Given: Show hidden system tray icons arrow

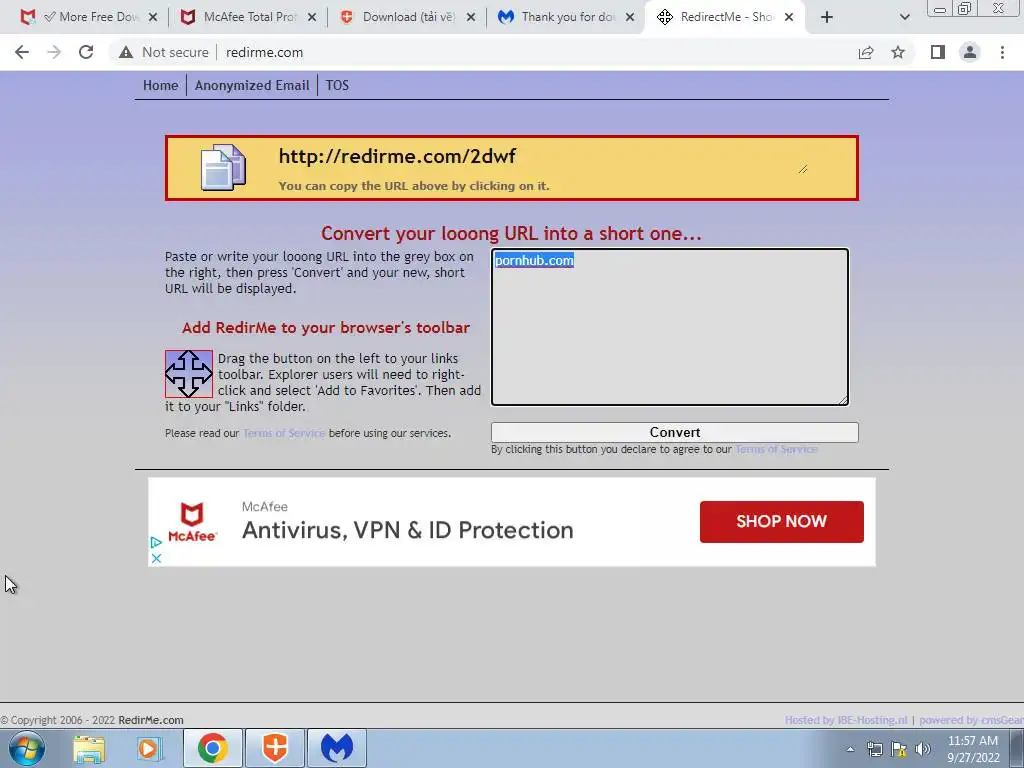Looking at the screenshot, I should pyautogui.click(x=850, y=749).
